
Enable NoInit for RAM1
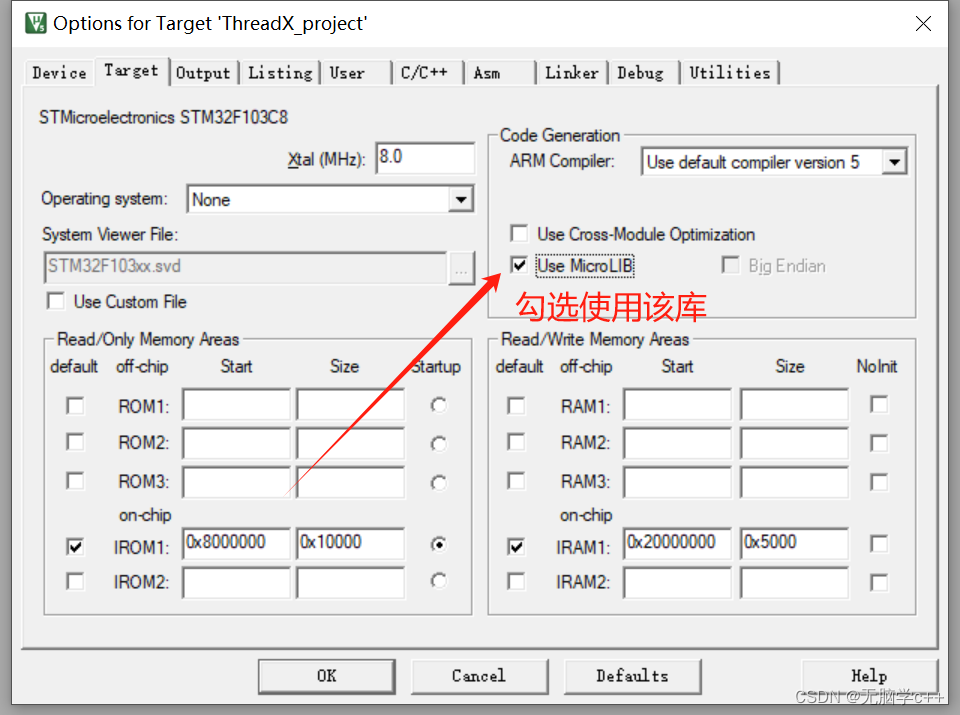[879, 405]
